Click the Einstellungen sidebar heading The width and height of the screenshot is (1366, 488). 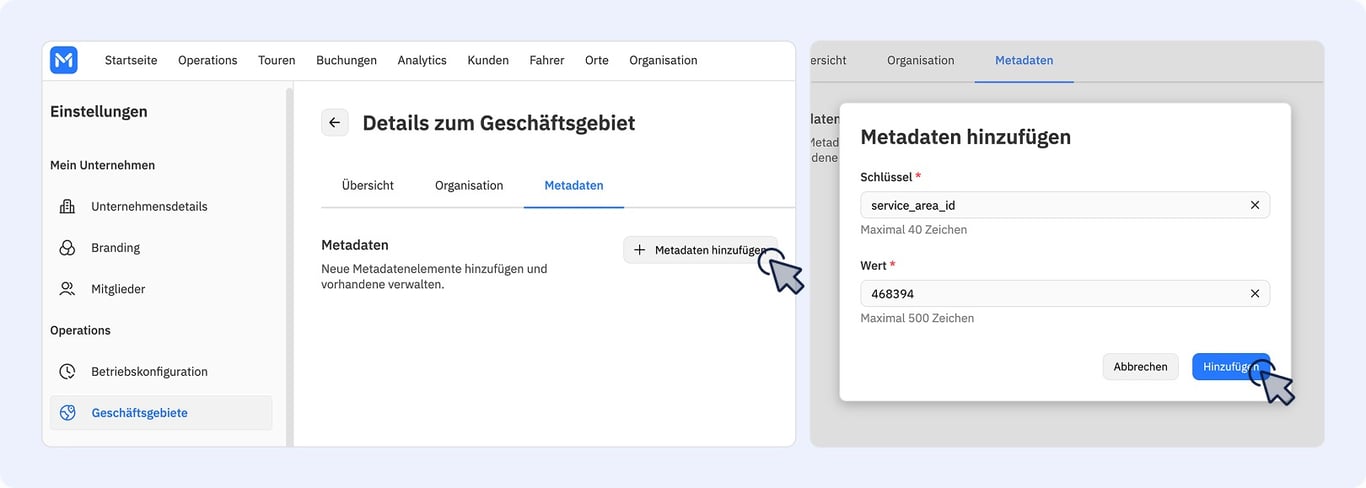[99, 112]
